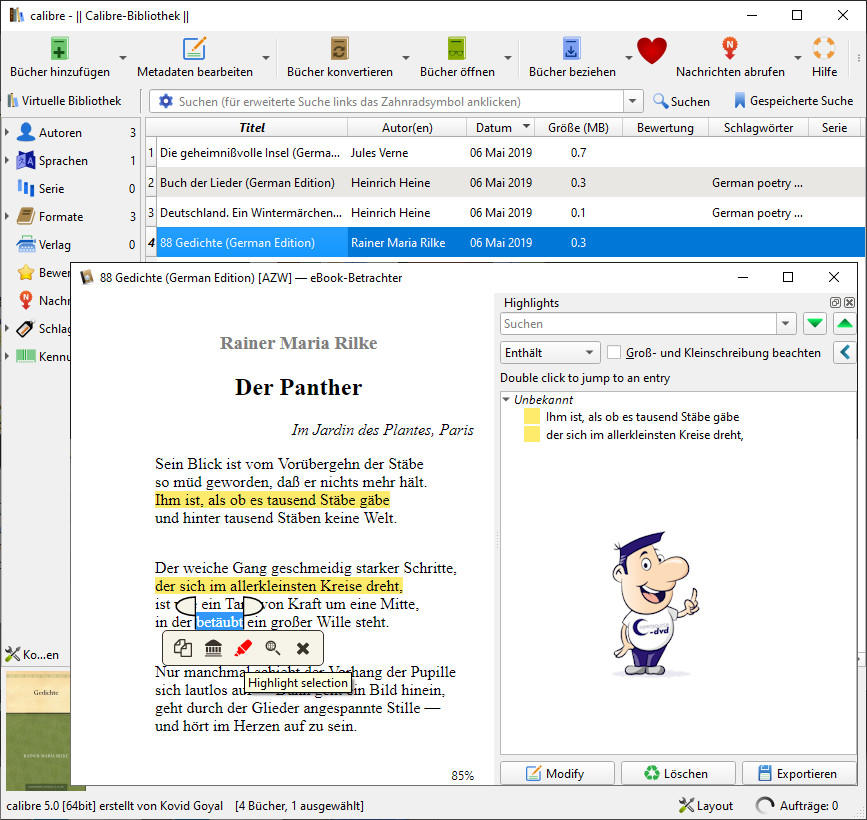Click the Bücher hinzufügen icon

60,49
